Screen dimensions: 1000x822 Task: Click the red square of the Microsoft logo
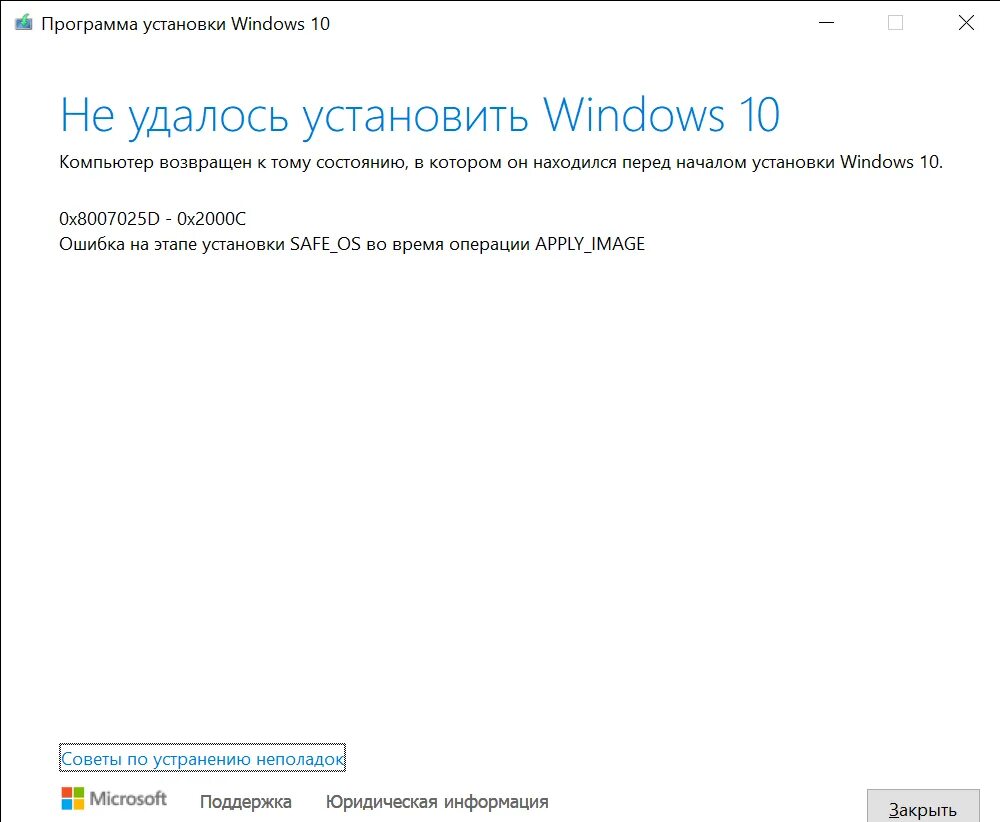[67, 791]
